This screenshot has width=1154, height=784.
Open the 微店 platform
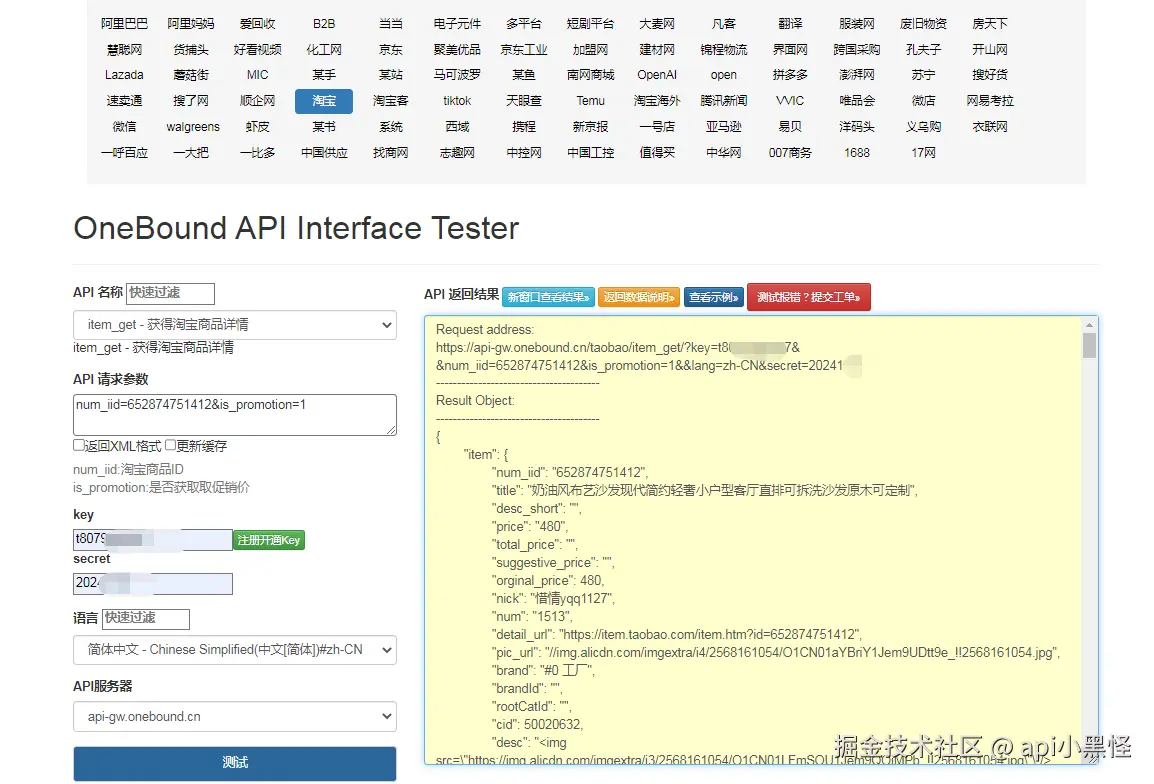[x=924, y=101]
